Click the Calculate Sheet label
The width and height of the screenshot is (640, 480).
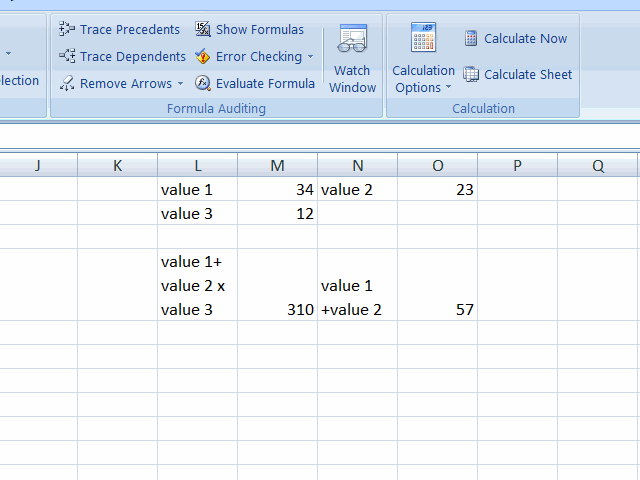[528, 75]
